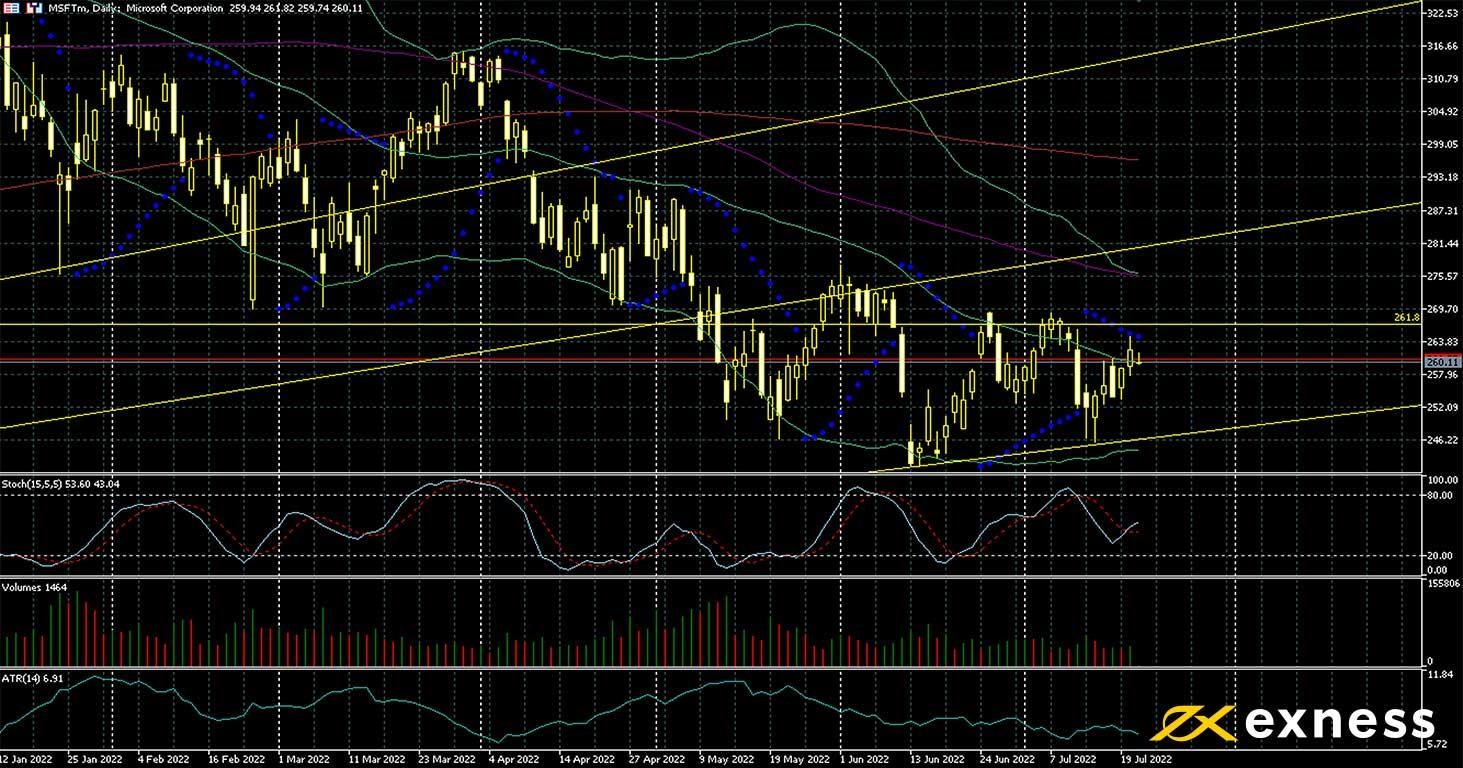The height and width of the screenshot is (768, 1463).
Task: Click the 275.57 price scale value
Action: point(1442,276)
